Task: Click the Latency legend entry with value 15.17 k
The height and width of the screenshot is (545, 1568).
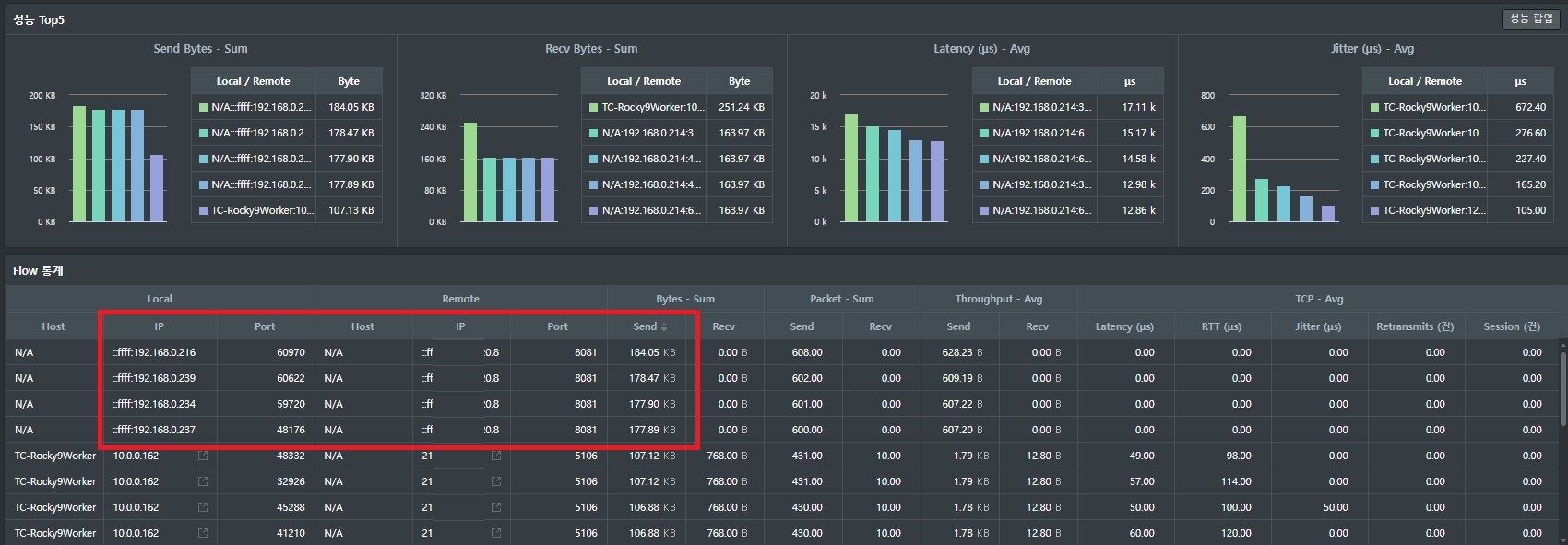Action: (1067, 133)
